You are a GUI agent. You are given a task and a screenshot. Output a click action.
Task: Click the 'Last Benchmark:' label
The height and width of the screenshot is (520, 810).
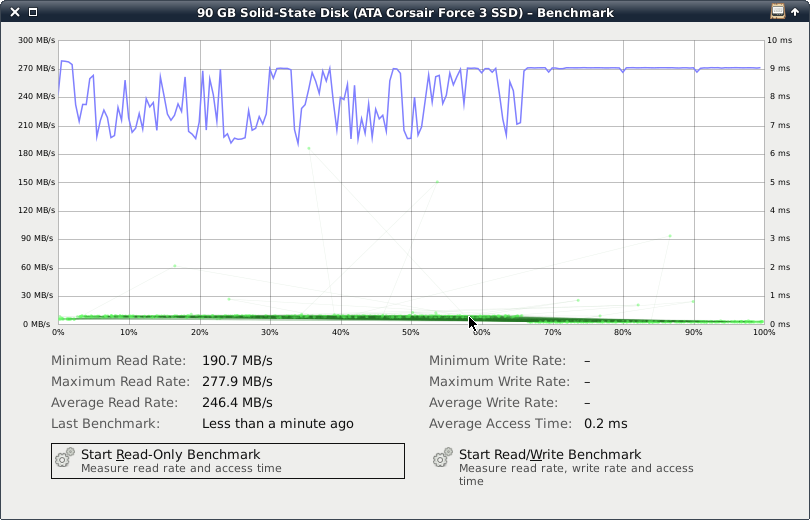pyautogui.click(x=105, y=424)
